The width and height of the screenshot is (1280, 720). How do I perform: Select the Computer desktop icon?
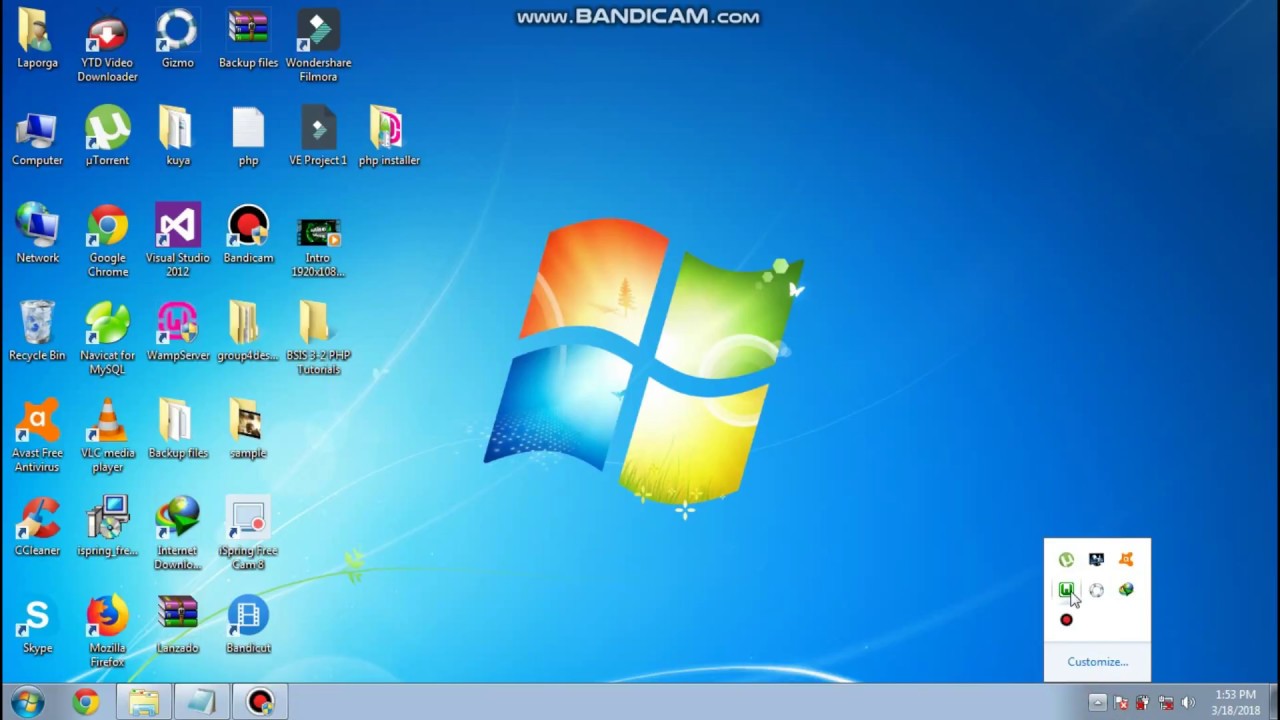coord(37,138)
